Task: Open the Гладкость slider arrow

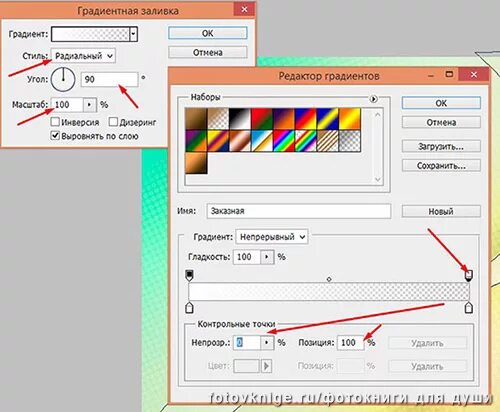Action: point(267,257)
